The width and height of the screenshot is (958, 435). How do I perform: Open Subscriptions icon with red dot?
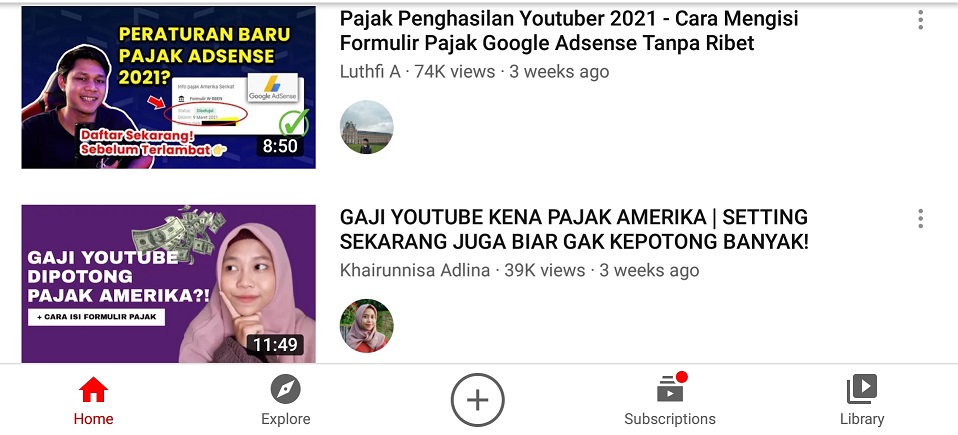pyautogui.click(x=671, y=387)
